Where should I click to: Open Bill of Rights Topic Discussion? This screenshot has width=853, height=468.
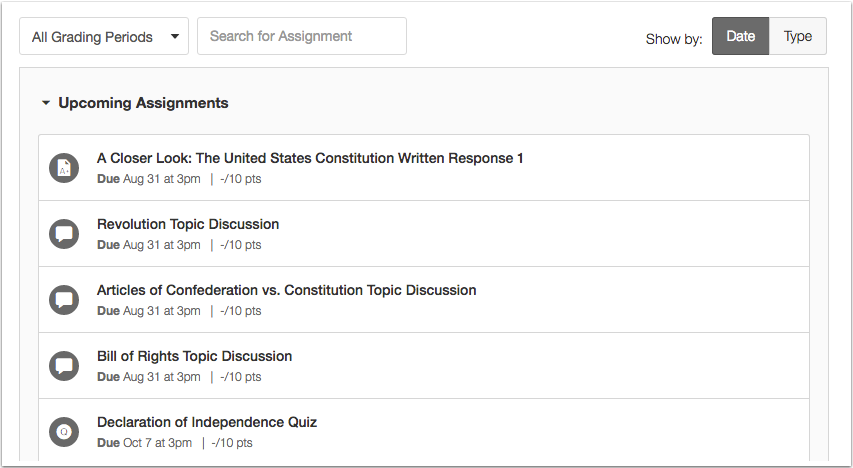(x=194, y=356)
